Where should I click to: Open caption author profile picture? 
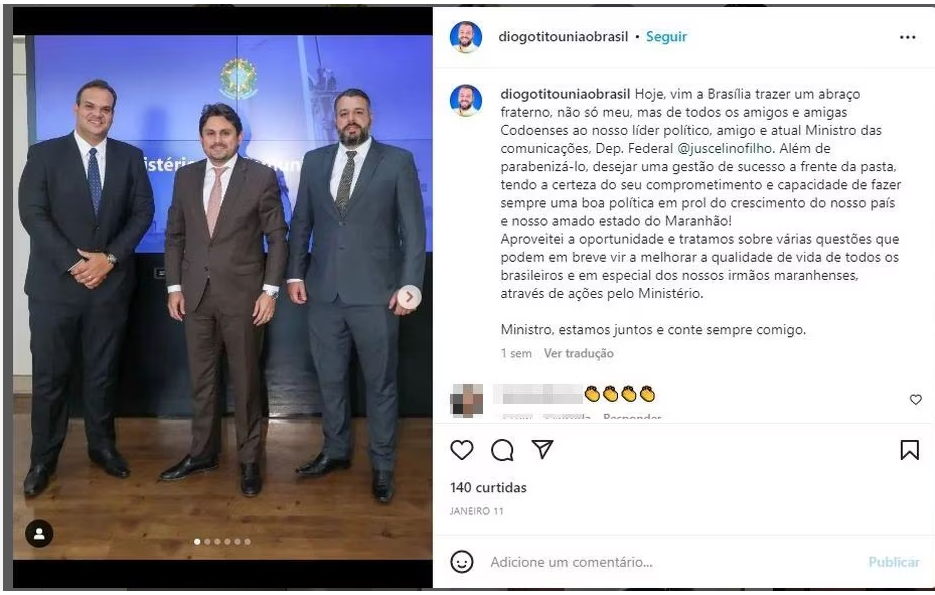tap(466, 100)
